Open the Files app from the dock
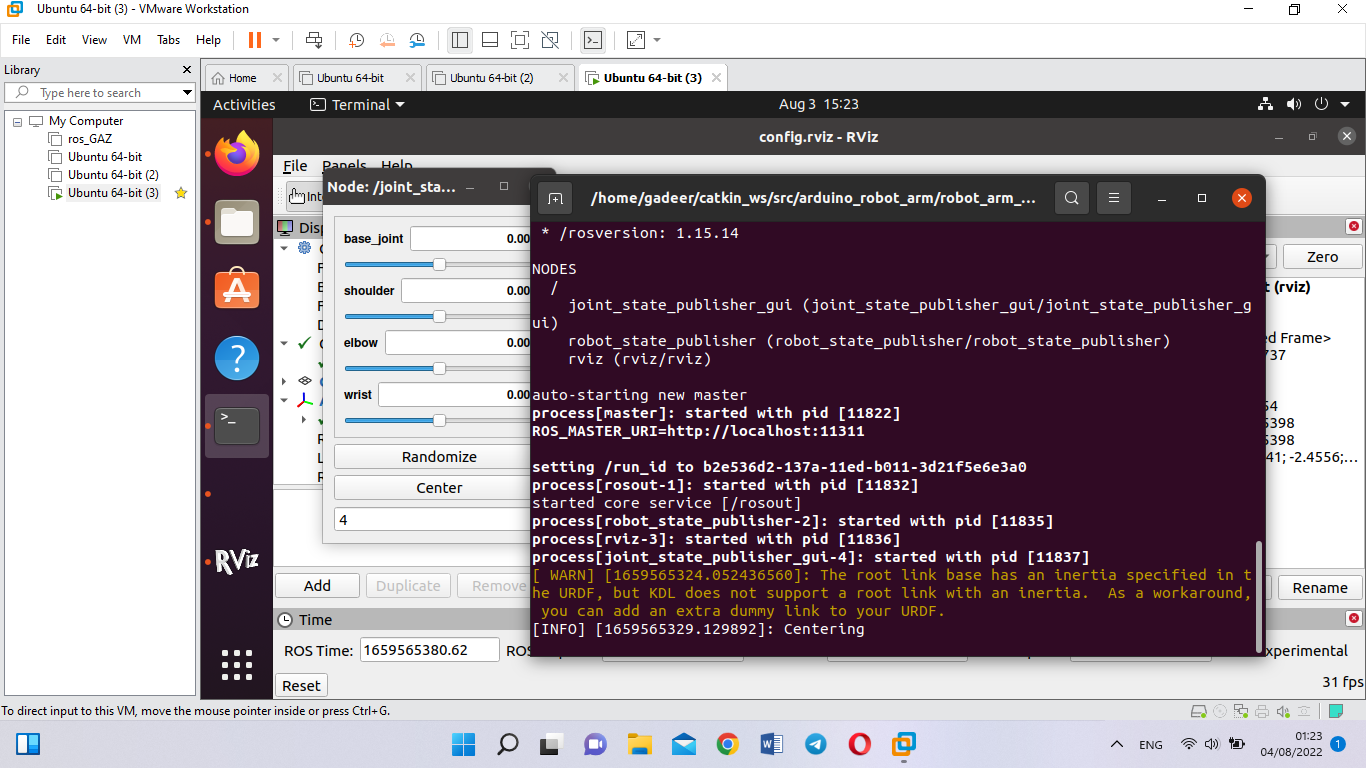Image resolution: width=1366 pixels, height=768 pixels. tap(236, 222)
